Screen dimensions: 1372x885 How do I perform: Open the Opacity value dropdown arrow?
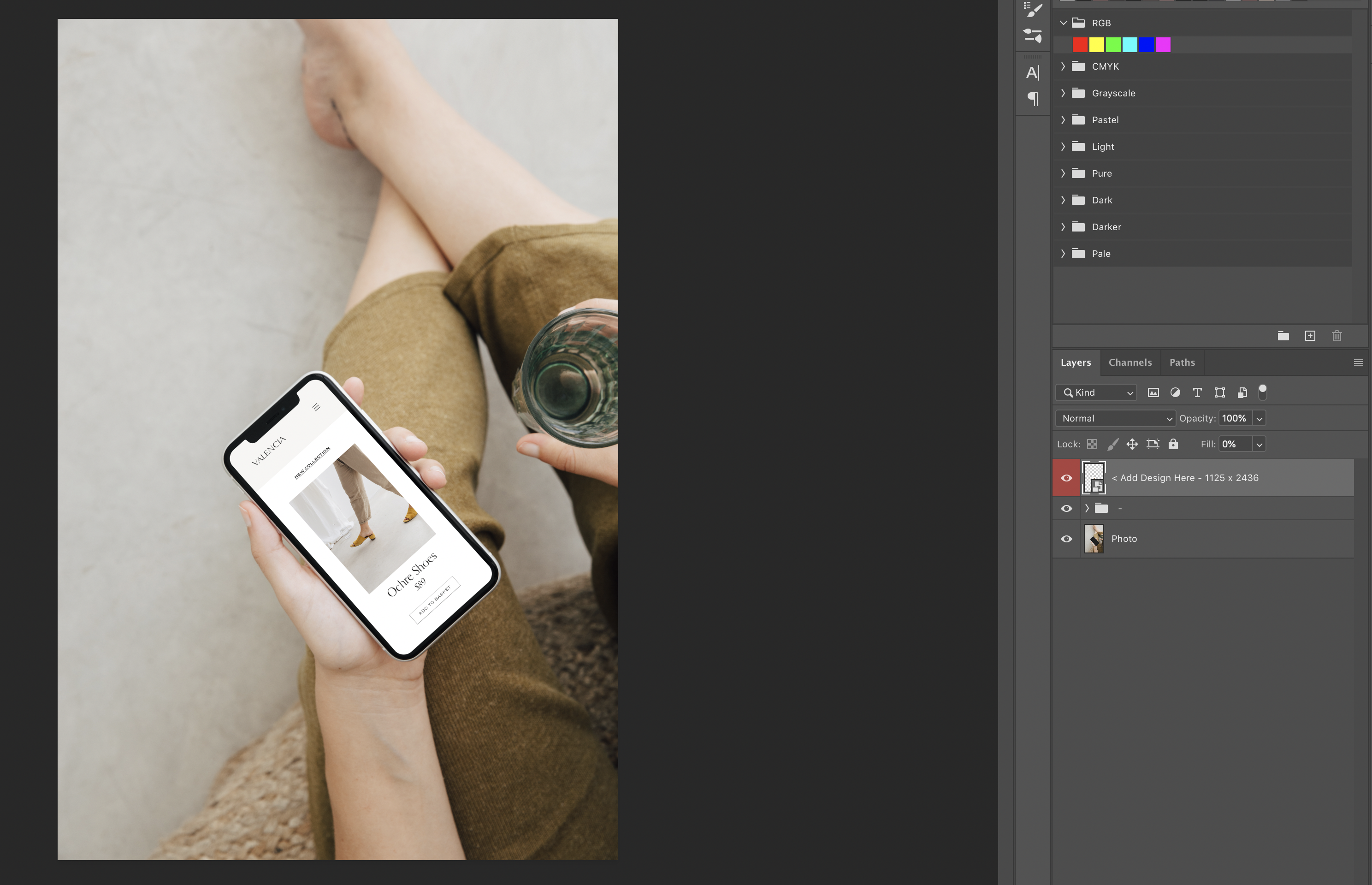pos(1259,418)
